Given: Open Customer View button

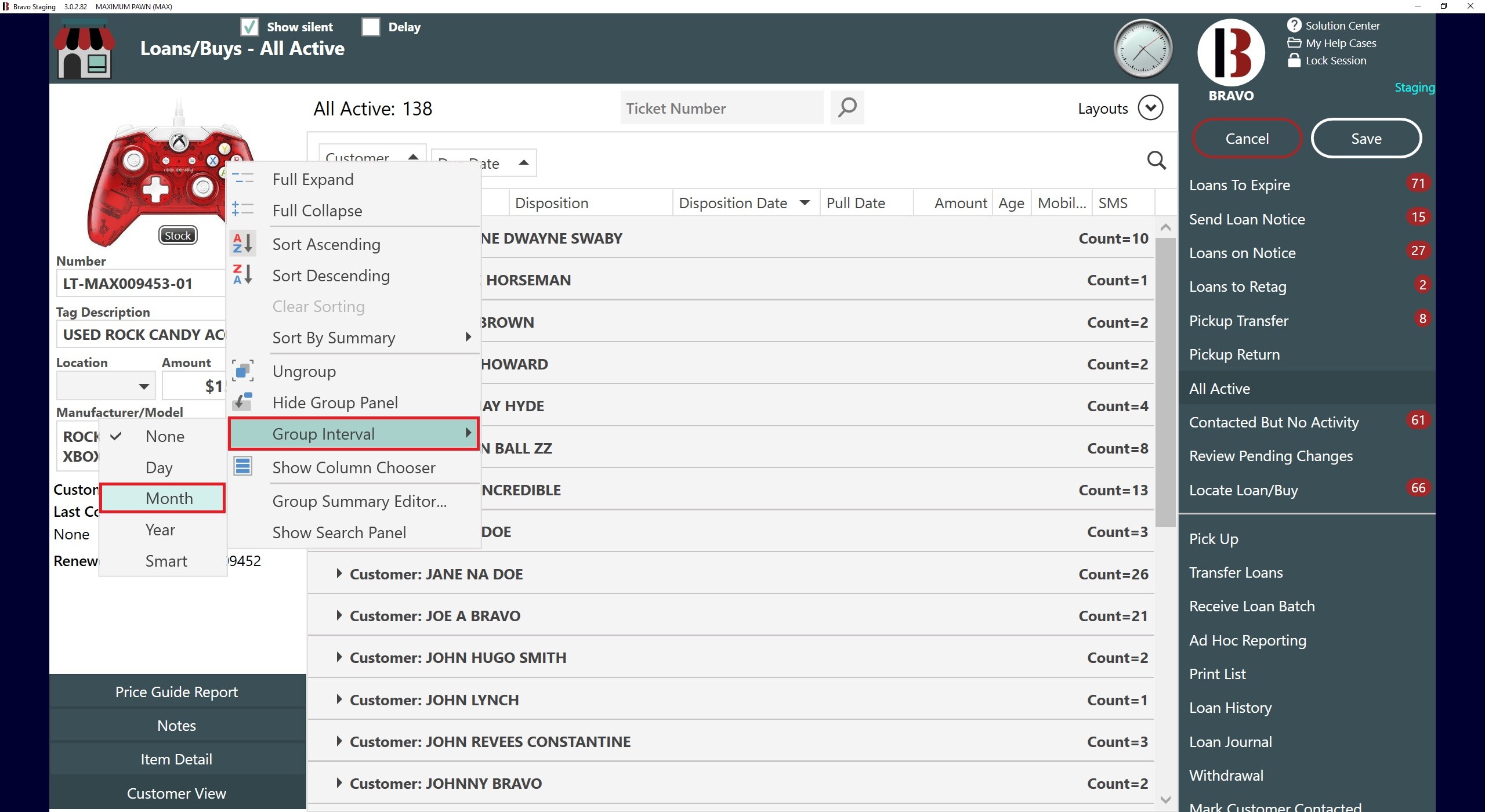Looking at the screenshot, I should tap(176, 793).
